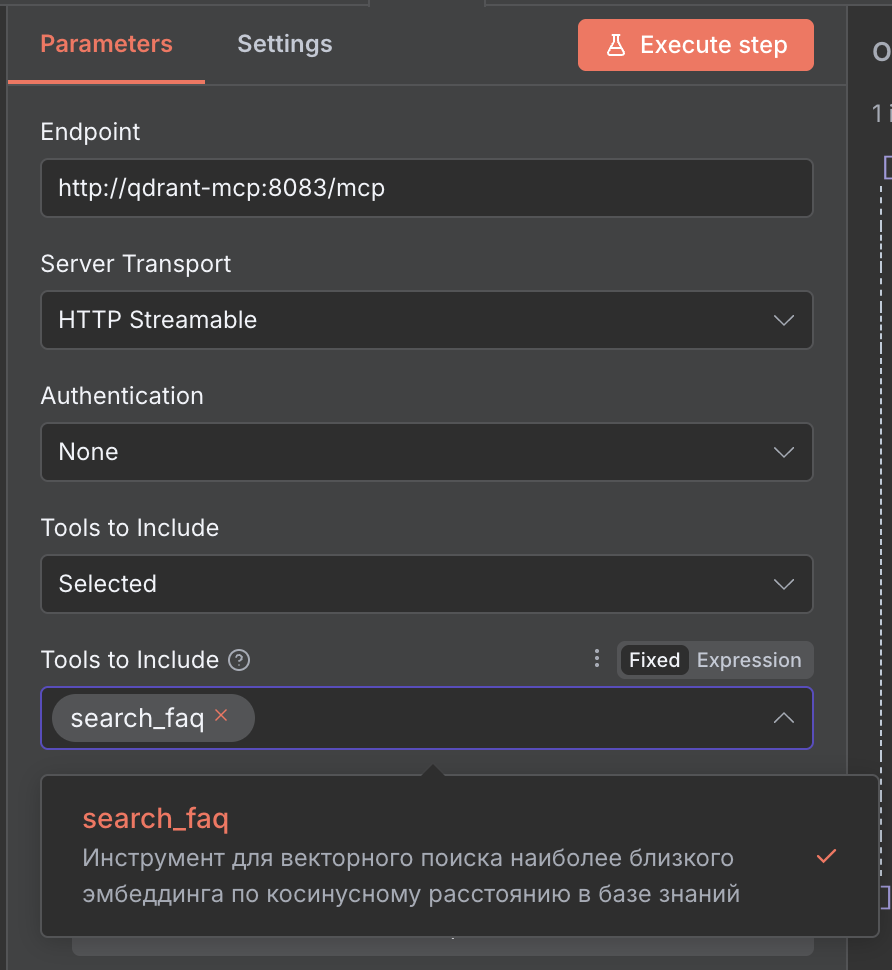
Task: Open the three-dot options menu beside Fixed toggle
Action: point(597,659)
